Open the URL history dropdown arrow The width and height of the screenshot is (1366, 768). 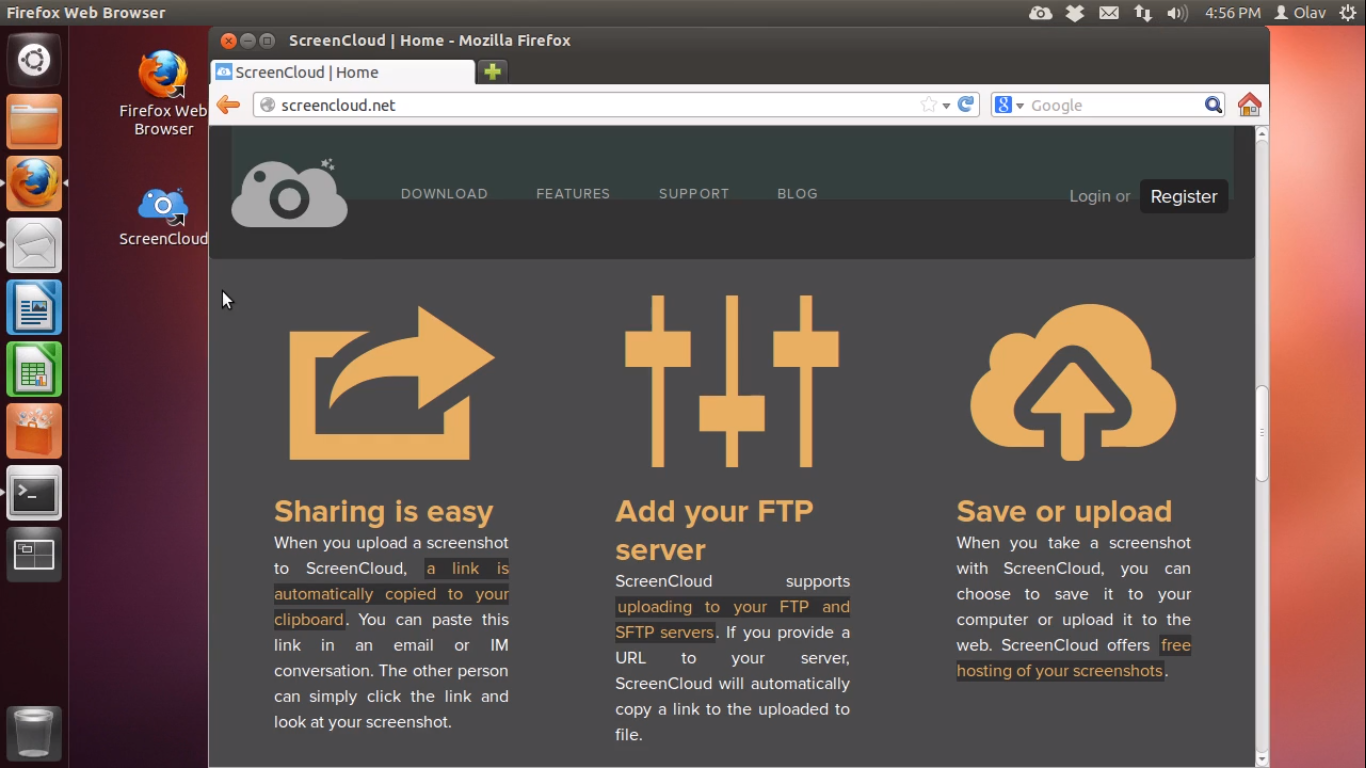coord(946,106)
